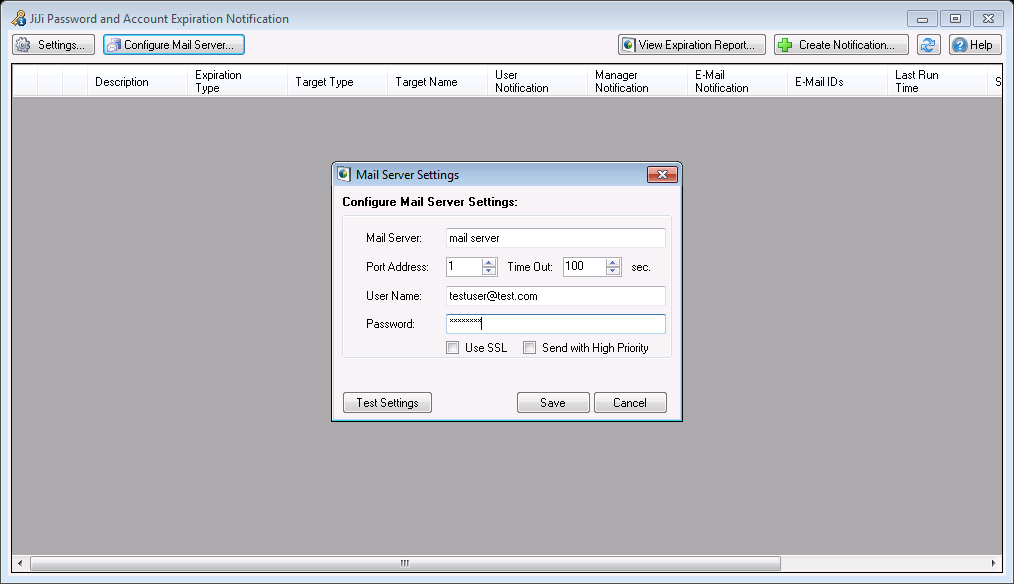Minimize the JiJi main window
1014x584 pixels.
click(x=922, y=19)
